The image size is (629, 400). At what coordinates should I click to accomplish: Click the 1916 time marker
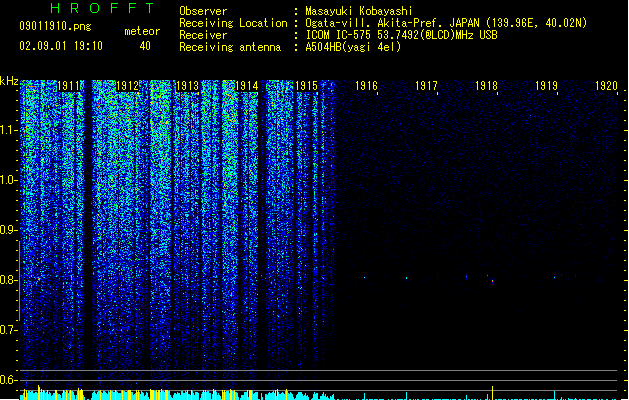367,86
